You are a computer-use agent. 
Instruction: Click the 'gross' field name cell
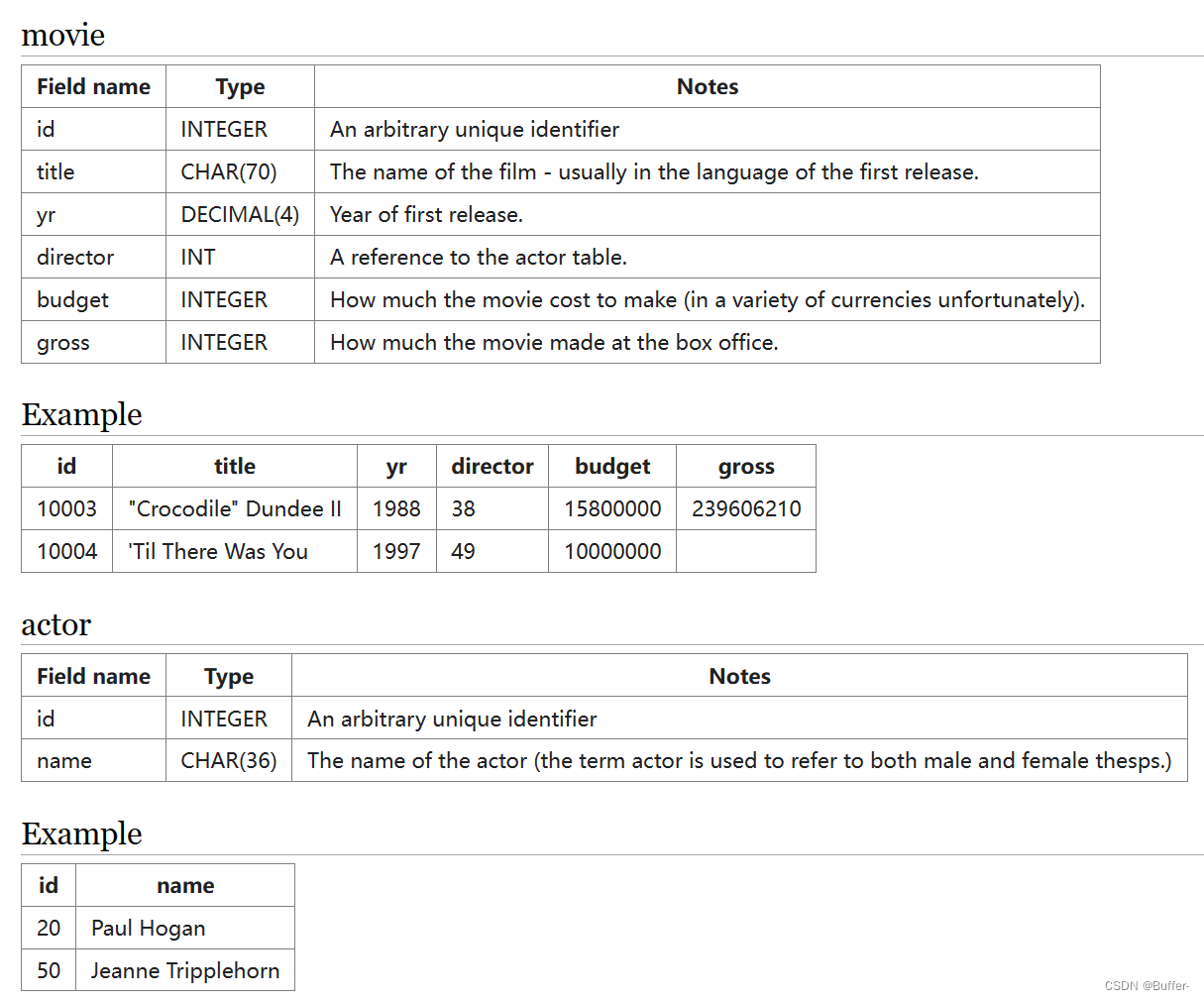(93, 342)
